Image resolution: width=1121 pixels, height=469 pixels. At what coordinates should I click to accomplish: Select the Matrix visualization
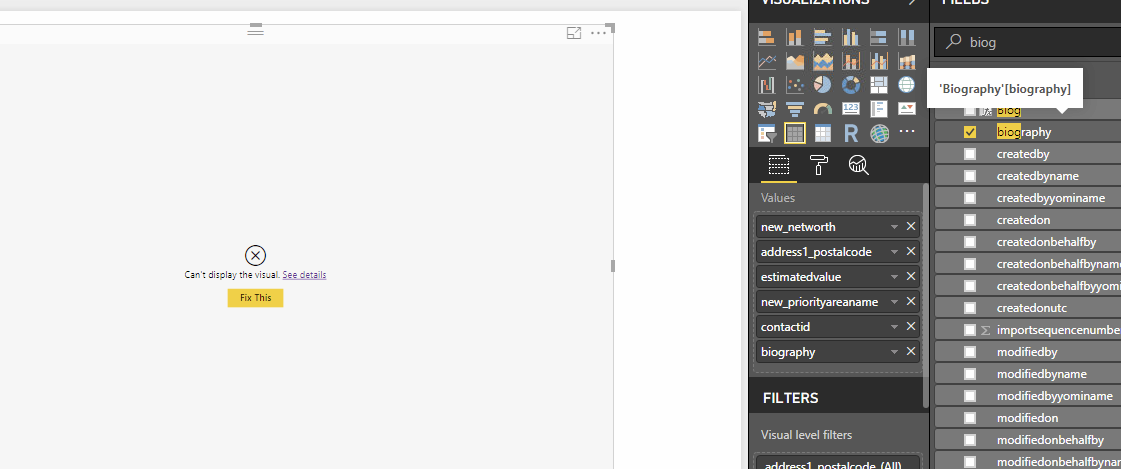(x=822, y=133)
